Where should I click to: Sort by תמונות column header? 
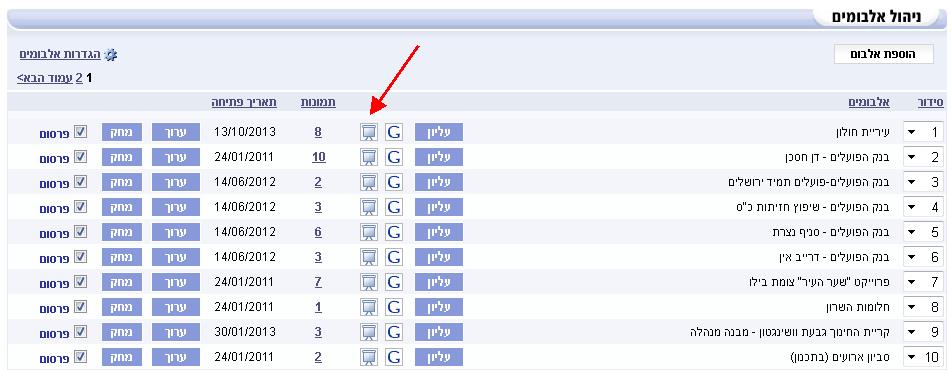pyautogui.click(x=318, y=103)
